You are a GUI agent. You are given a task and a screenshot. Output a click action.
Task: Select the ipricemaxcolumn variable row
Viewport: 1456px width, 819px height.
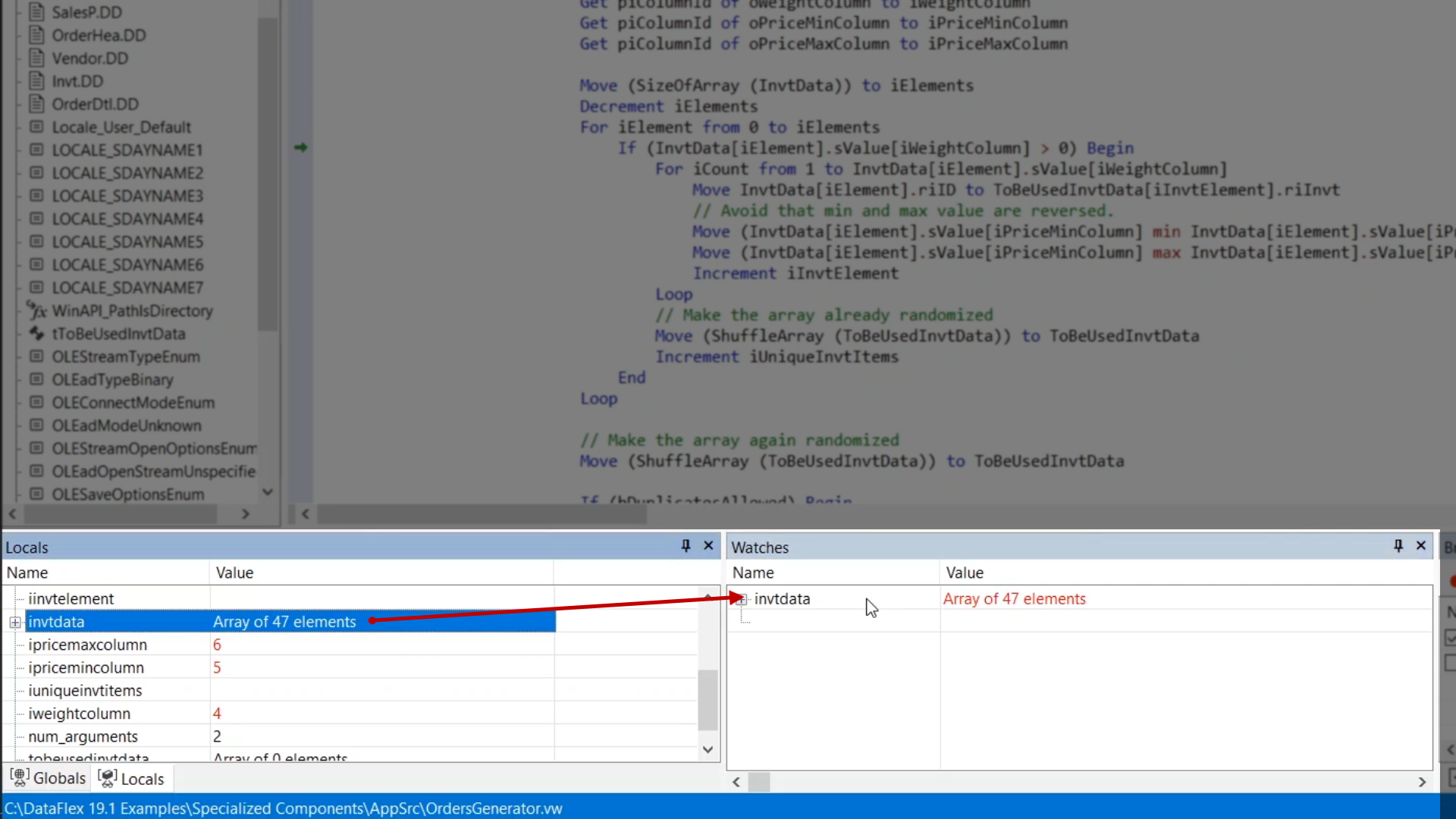(x=87, y=645)
